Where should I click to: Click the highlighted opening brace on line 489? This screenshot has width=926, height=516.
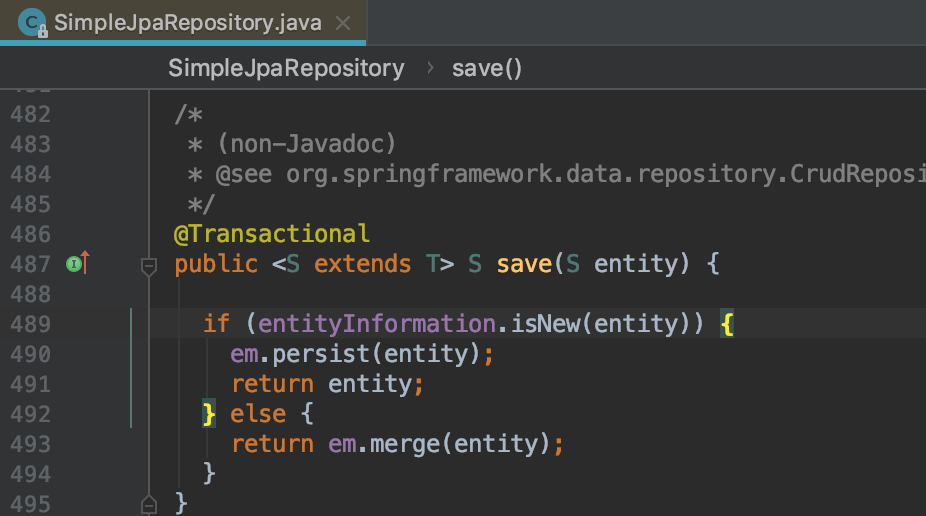[x=727, y=324]
